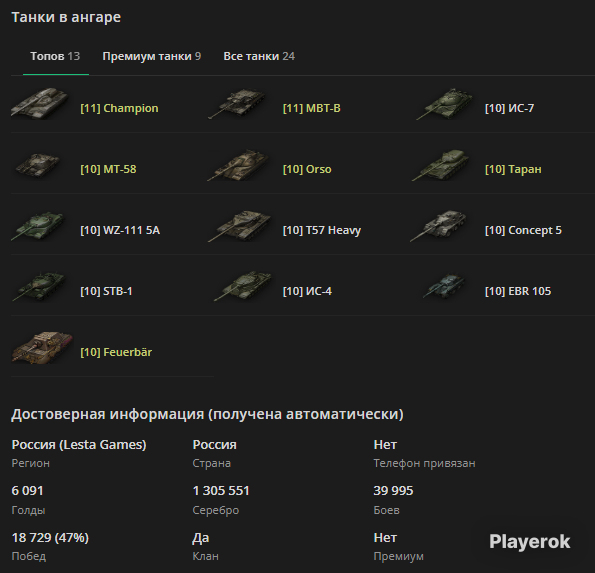The height and width of the screenshot is (573, 595).
Task: Click the Playerok watermark logo
Action: (529, 542)
